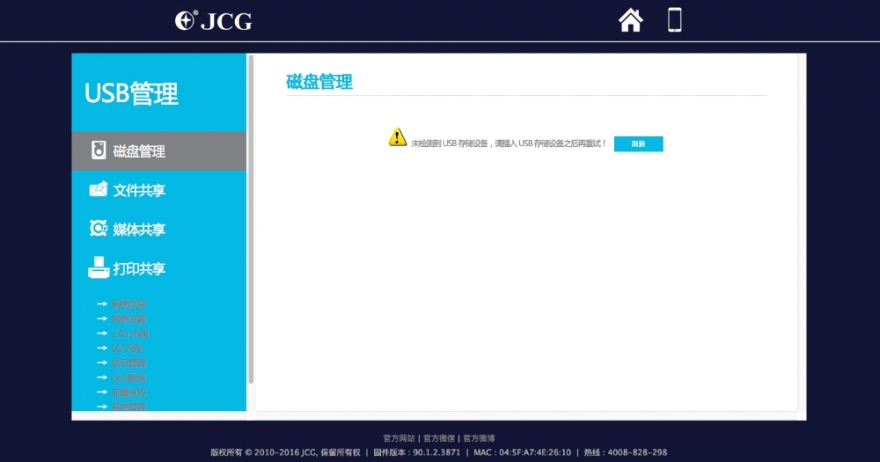880x462 pixels.
Task: Select 磁盘管理 in the sidebar
Action: tap(139, 152)
